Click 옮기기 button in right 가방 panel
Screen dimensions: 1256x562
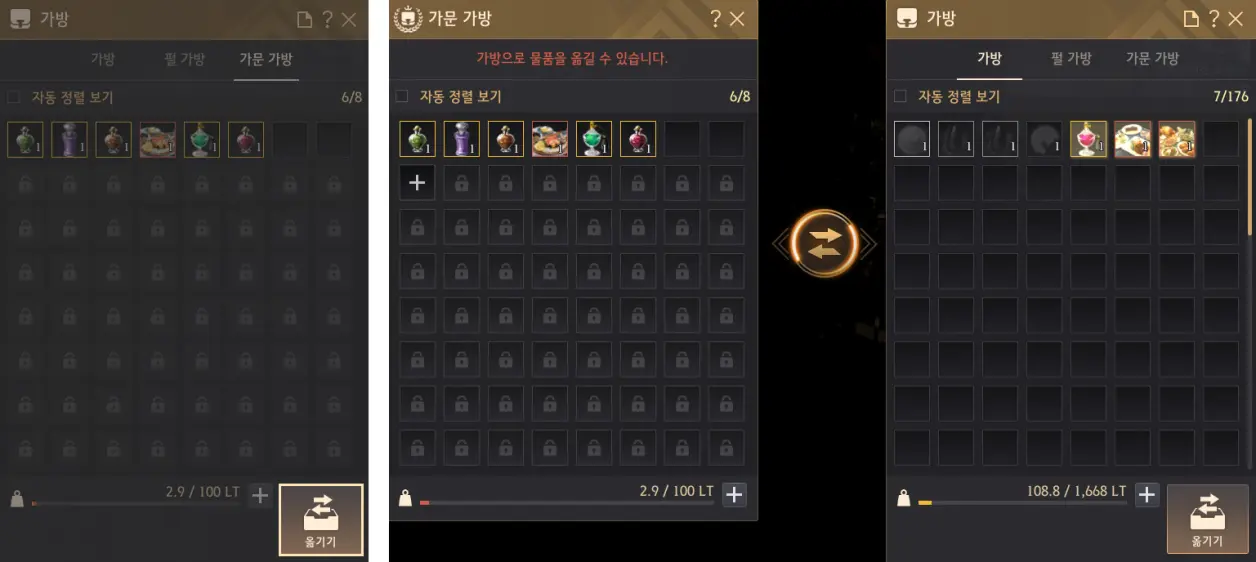(1207, 519)
